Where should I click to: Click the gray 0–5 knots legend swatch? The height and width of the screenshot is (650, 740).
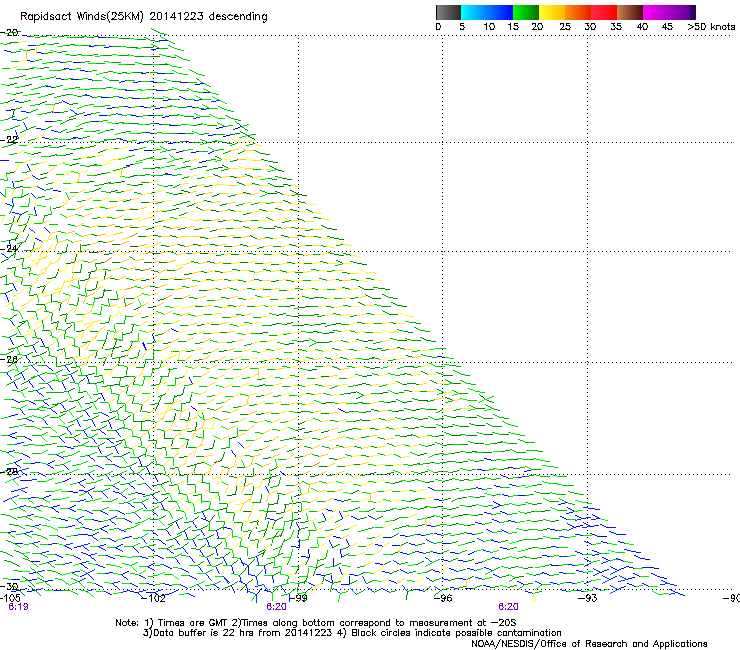tap(448, 12)
